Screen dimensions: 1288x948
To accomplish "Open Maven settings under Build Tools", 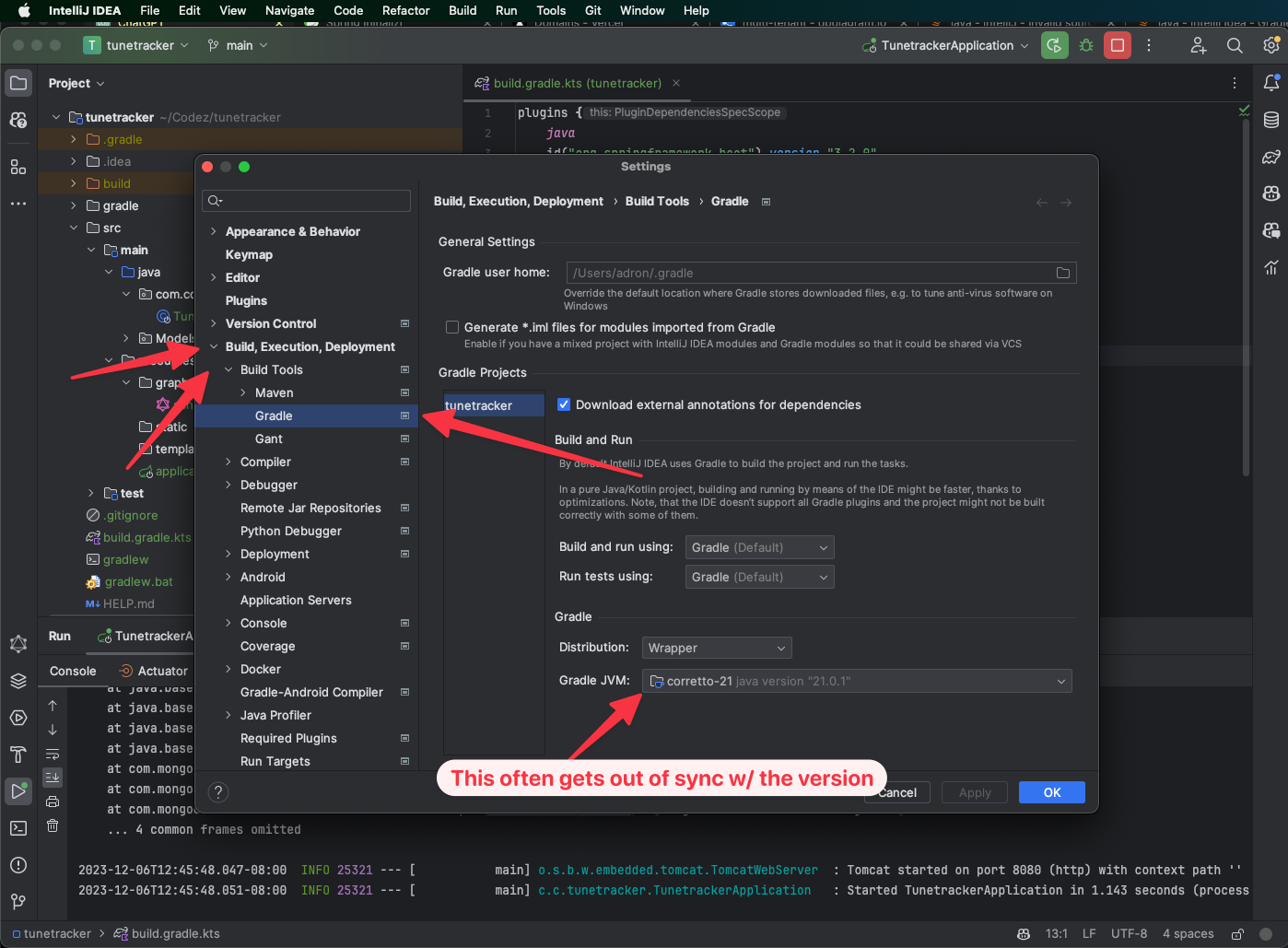I will point(275,392).
